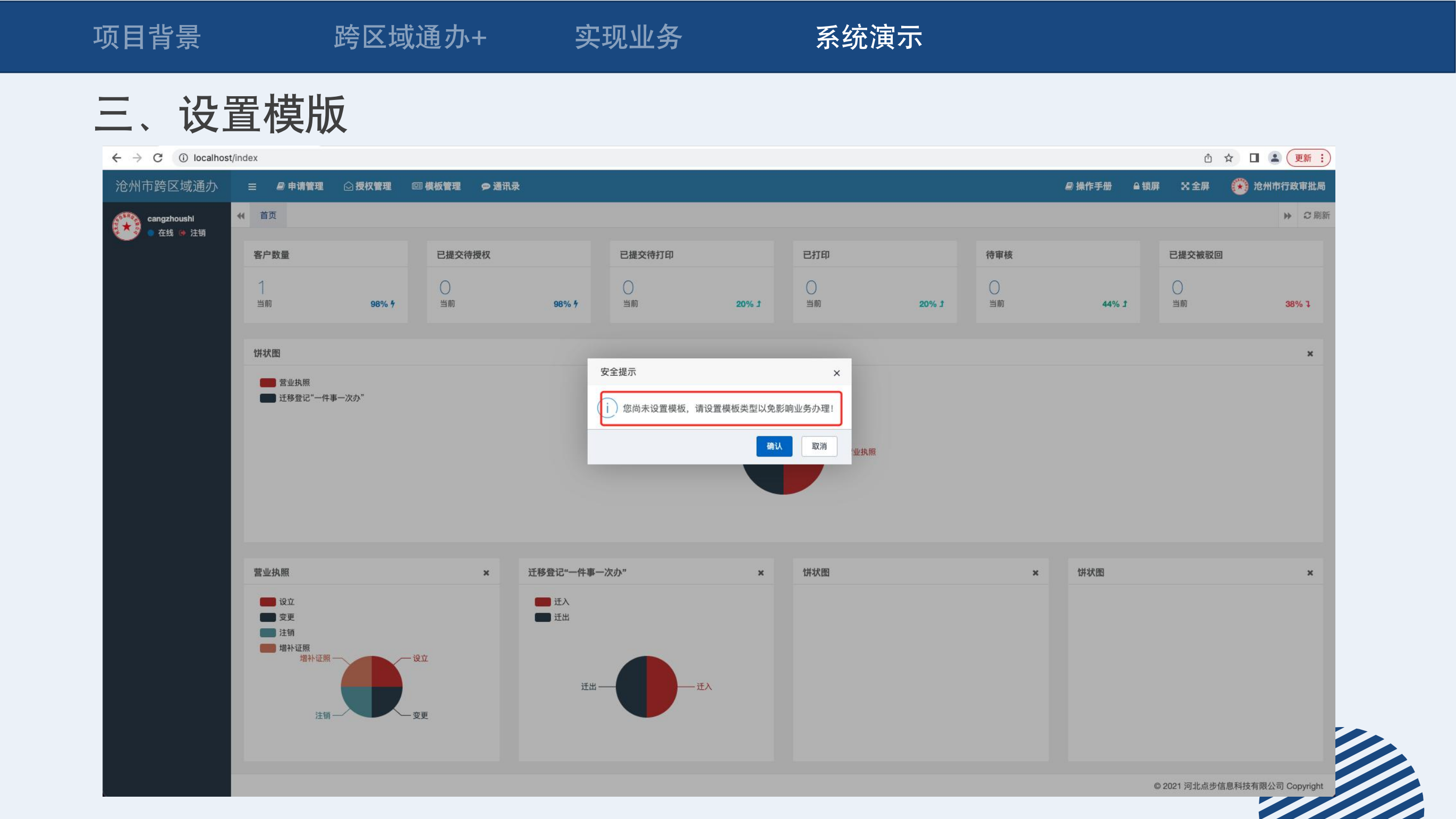Open 全屏 fullscreen mode
This screenshot has width=1456, height=819.
(1195, 186)
